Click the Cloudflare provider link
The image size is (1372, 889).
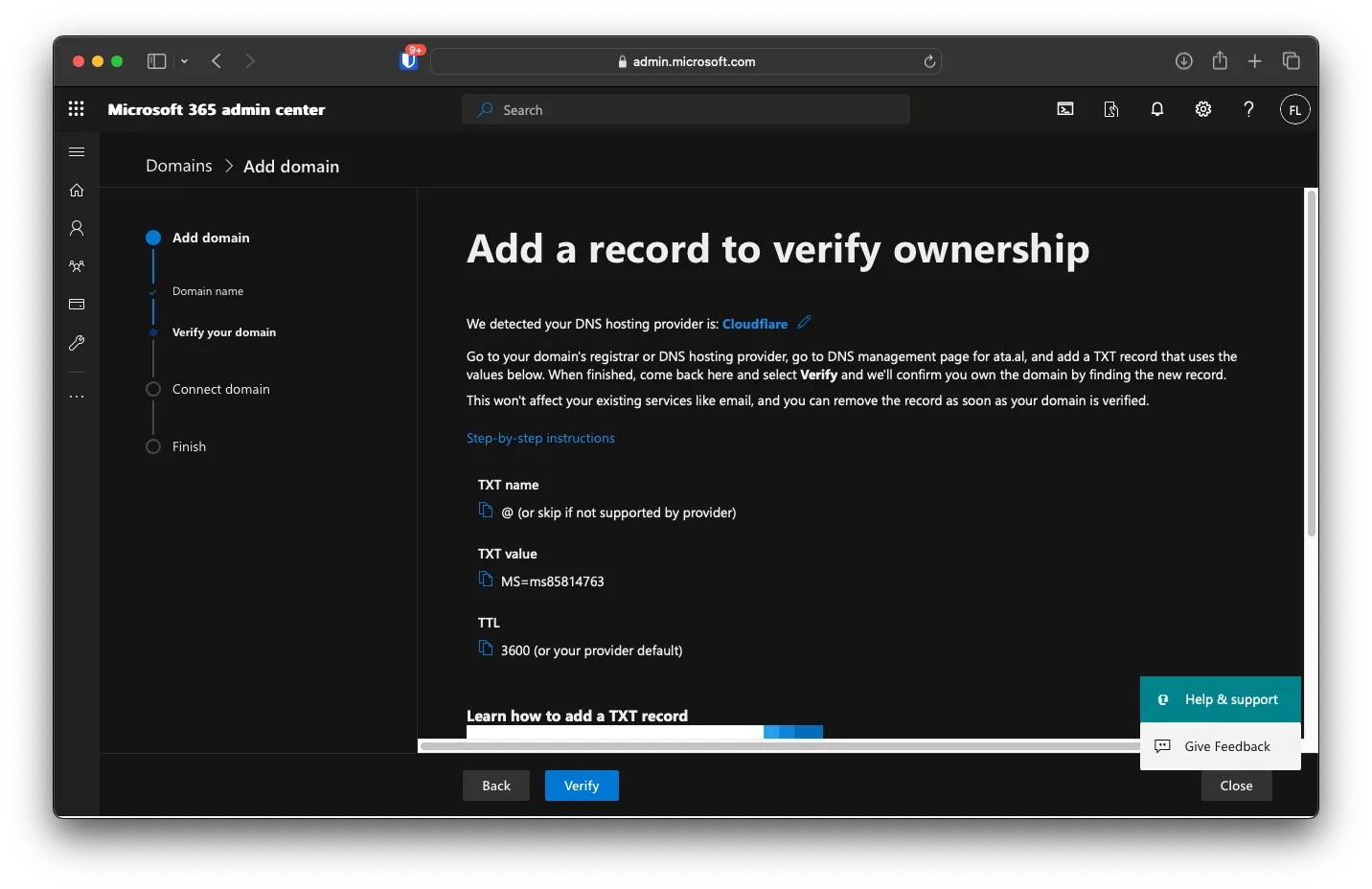(755, 324)
